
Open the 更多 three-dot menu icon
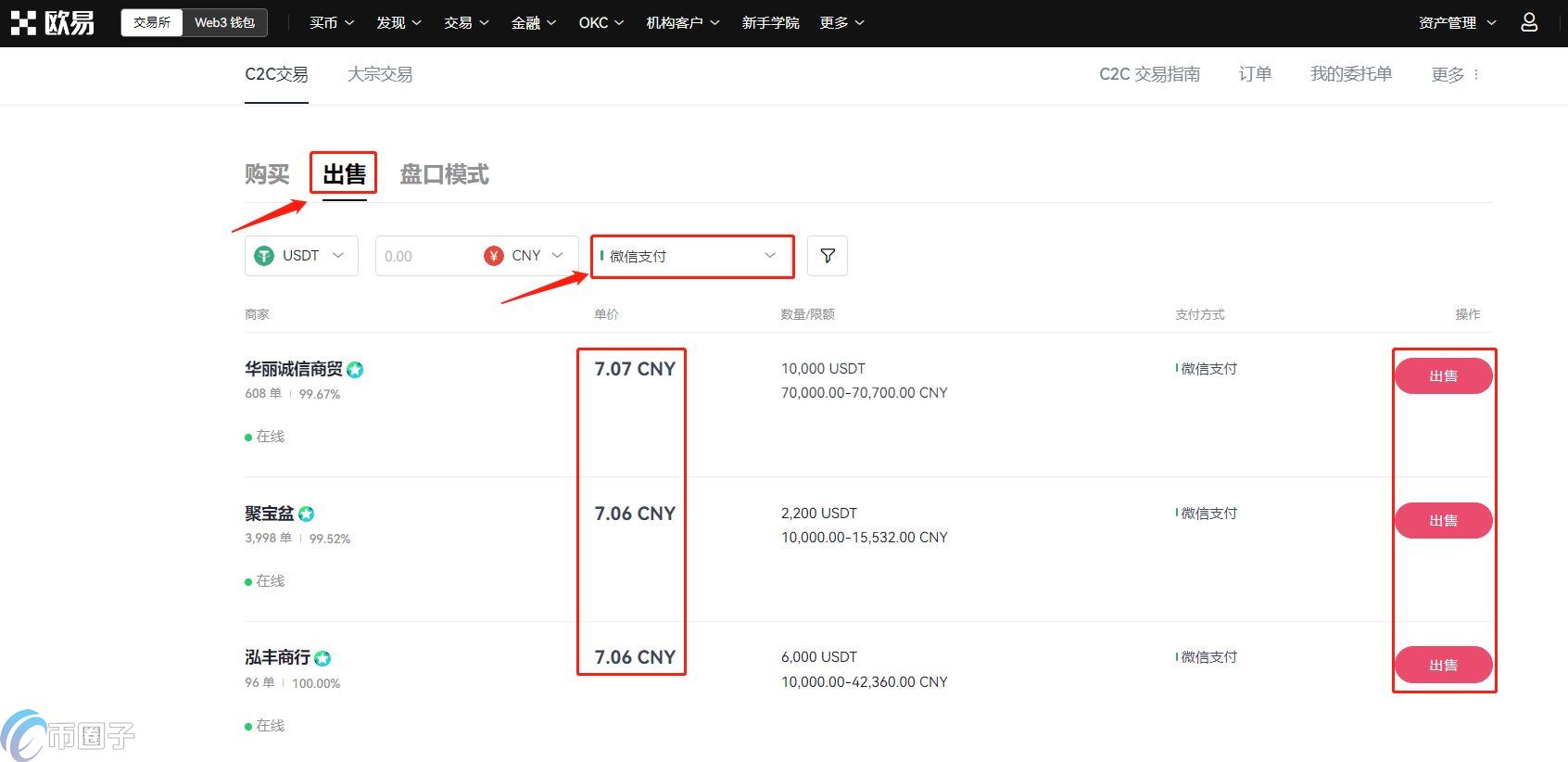tap(1476, 74)
